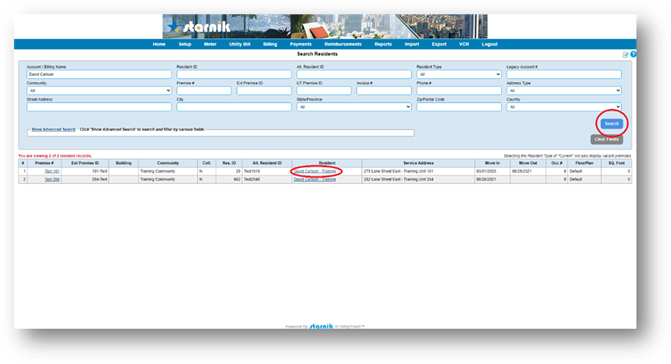Click the Account / Billing Name field
This screenshot has height=364, width=671.
pos(99,74)
